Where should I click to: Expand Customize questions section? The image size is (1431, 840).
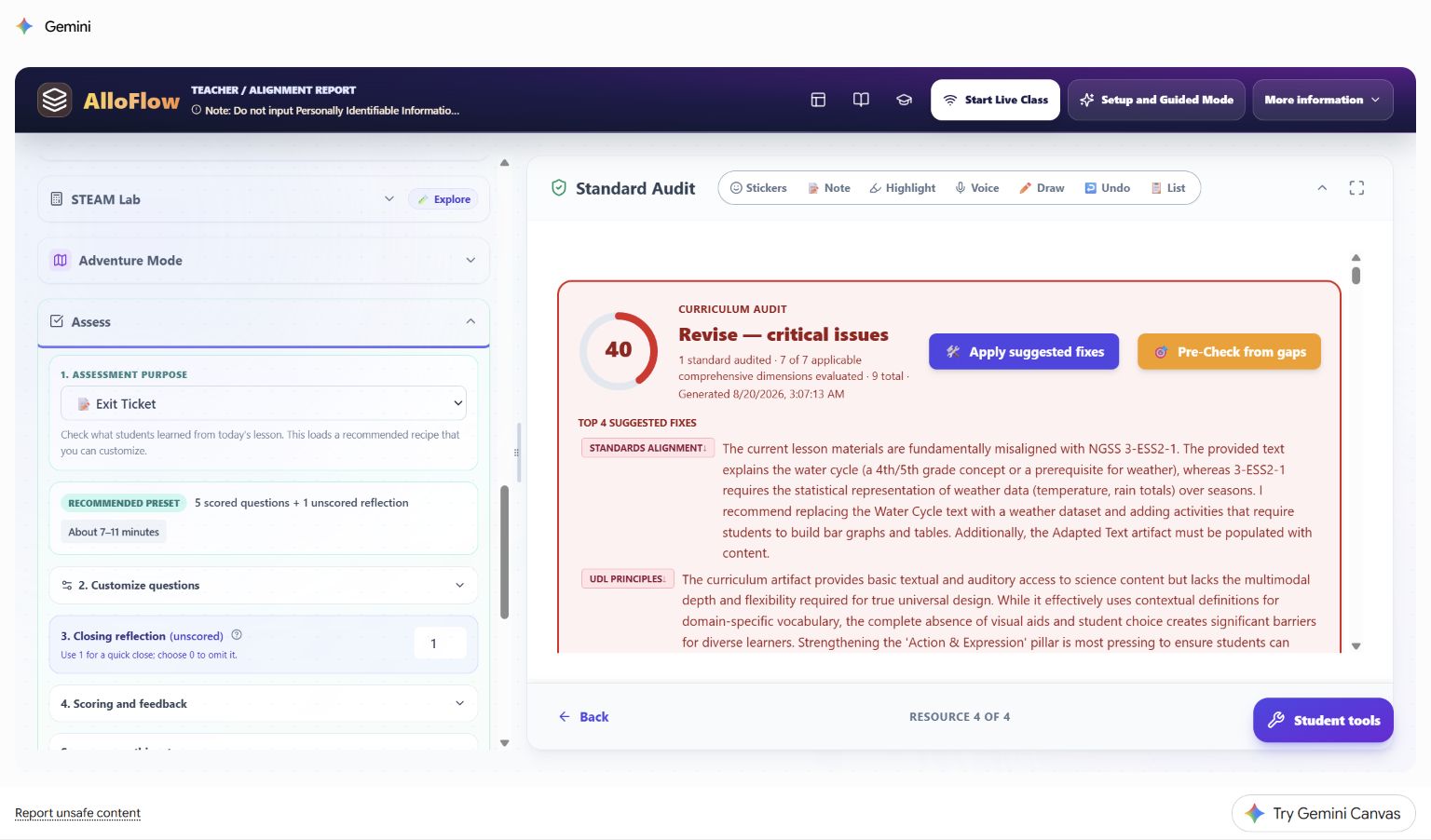pyautogui.click(x=264, y=586)
